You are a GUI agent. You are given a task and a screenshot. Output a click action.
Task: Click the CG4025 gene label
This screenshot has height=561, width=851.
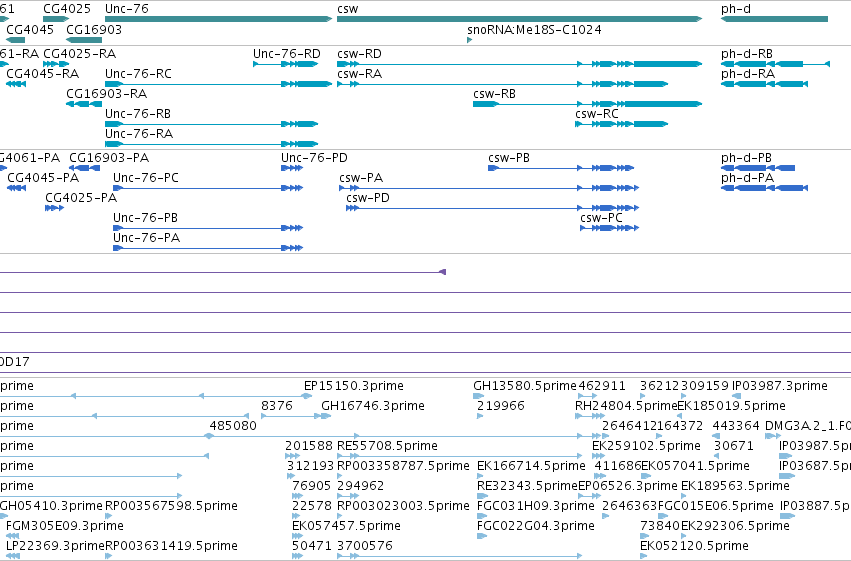tap(67, 9)
